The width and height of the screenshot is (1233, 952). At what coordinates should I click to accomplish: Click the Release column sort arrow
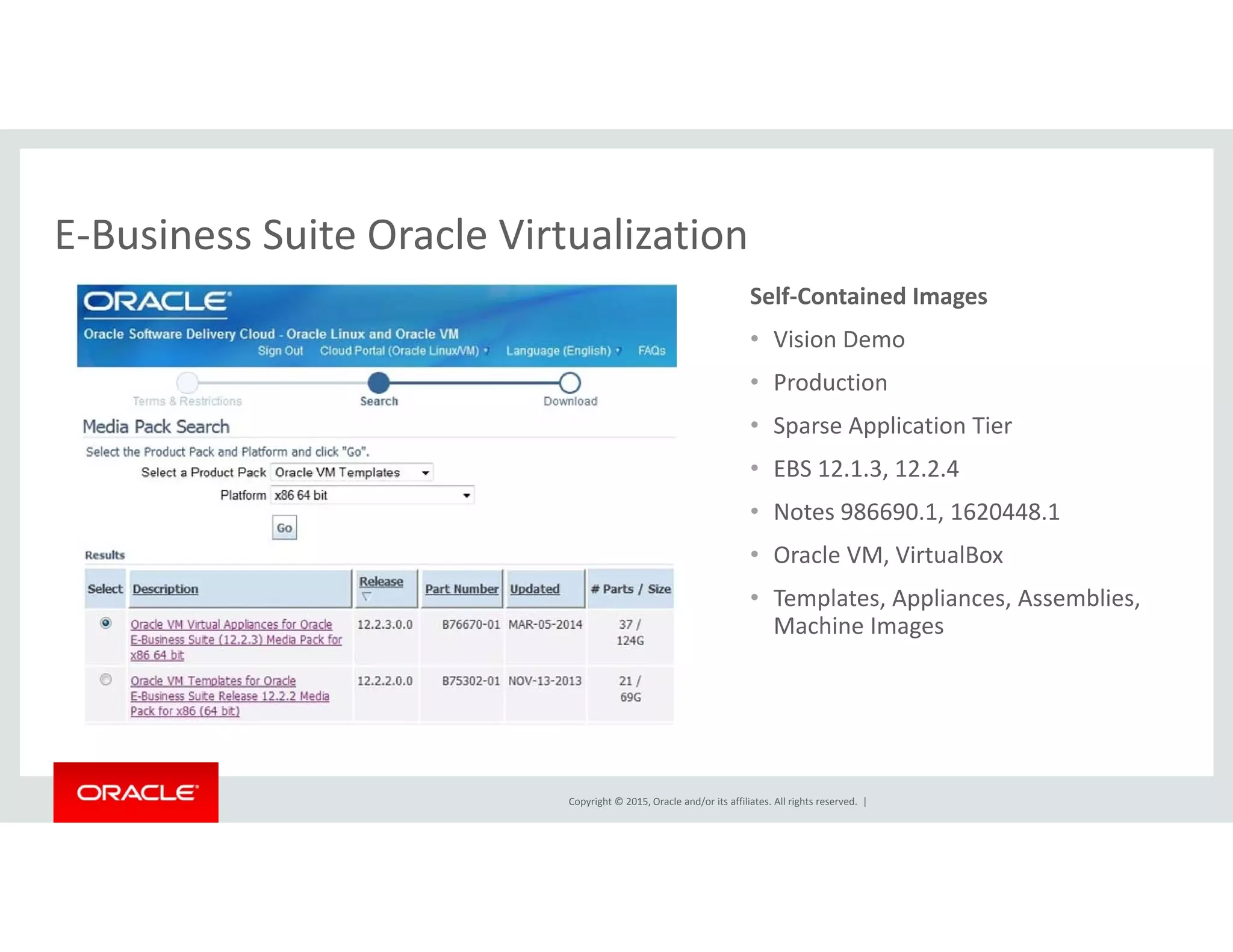(x=366, y=596)
